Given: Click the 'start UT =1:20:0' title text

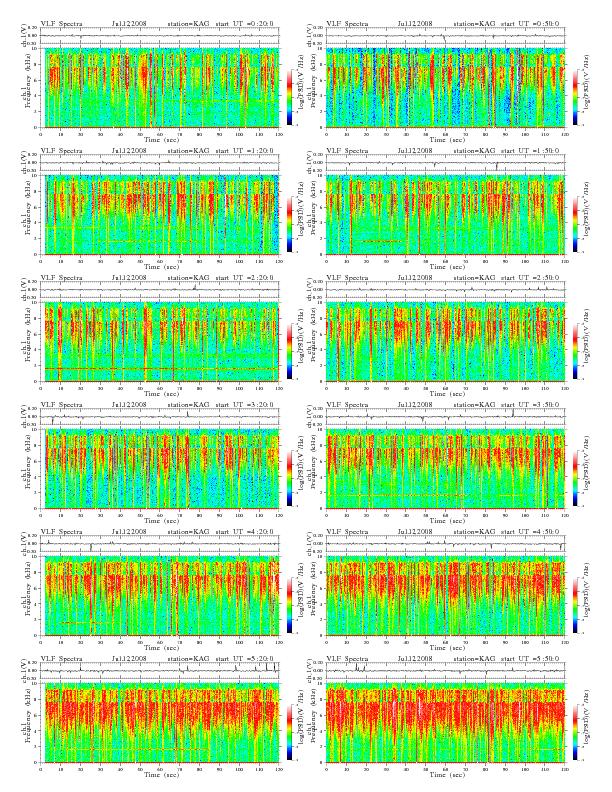Looking at the screenshot, I should pos(244,151).
